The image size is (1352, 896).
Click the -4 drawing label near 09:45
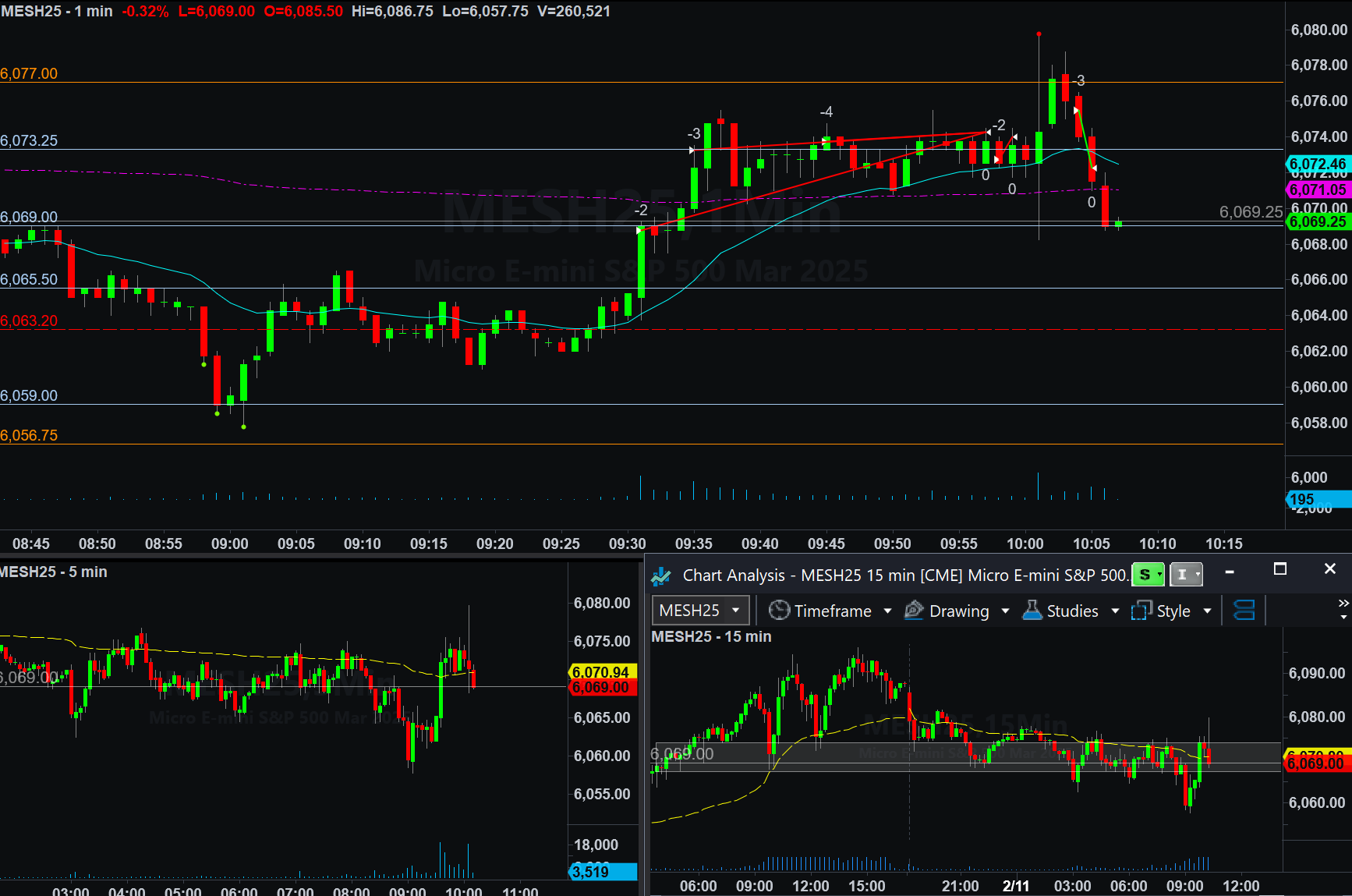(x=826, y=112)
